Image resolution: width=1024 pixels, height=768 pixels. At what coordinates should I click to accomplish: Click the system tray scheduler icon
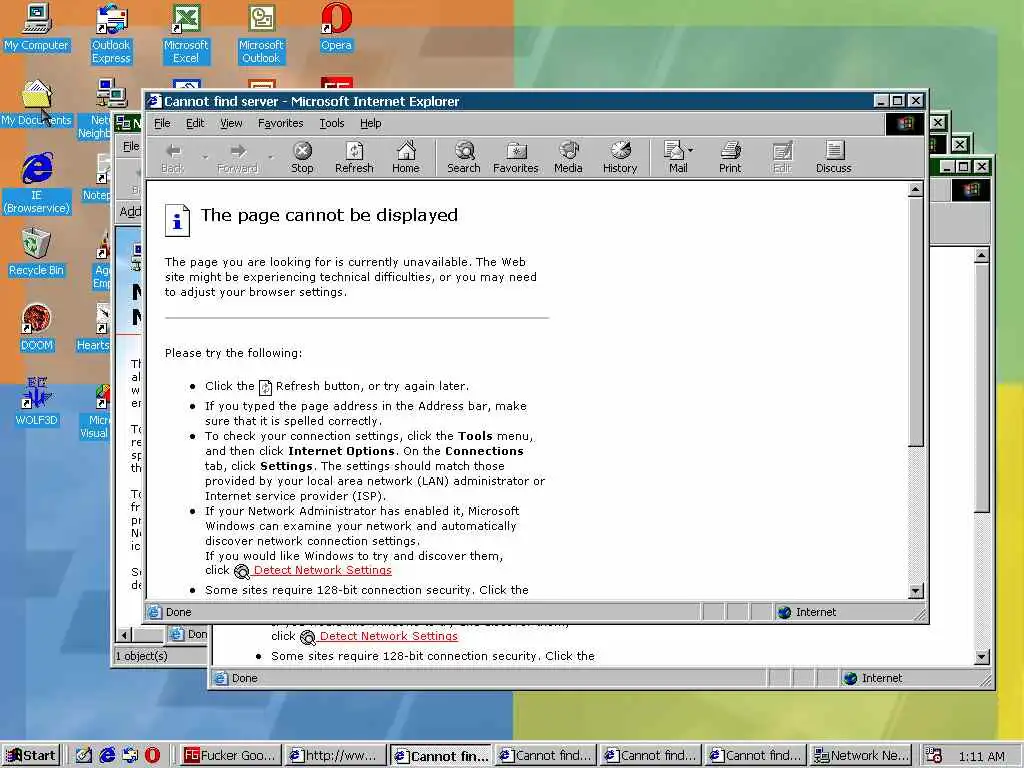point(934,756)
